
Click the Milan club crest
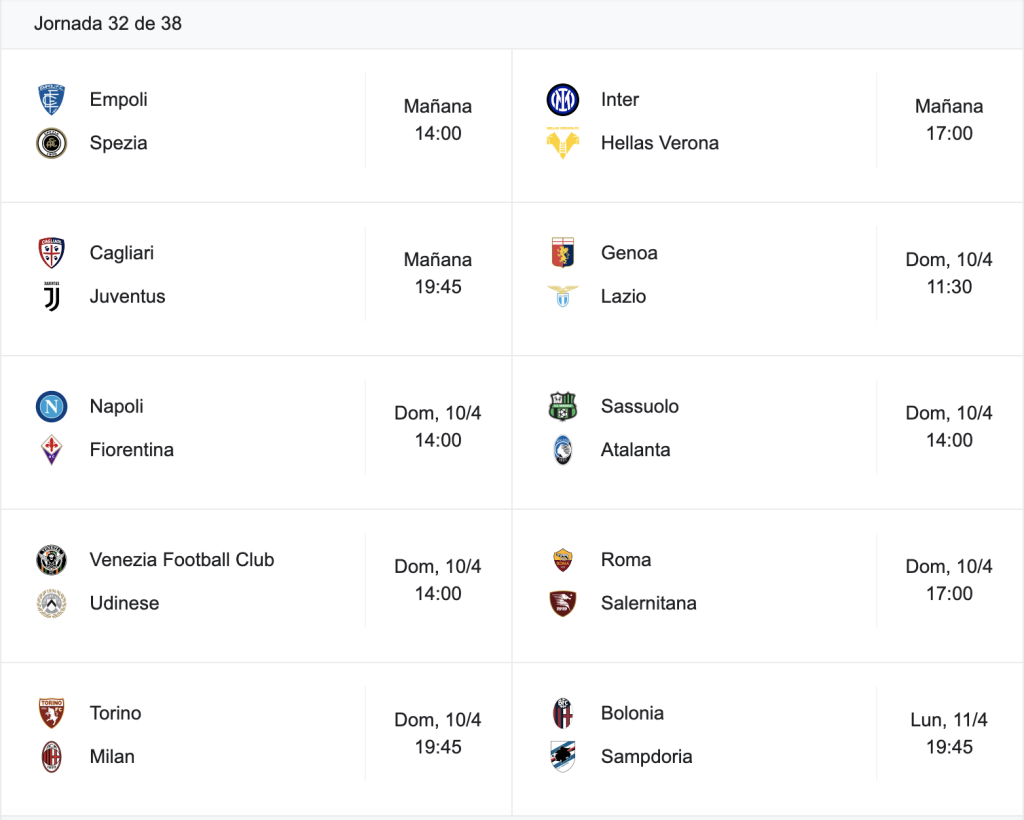(52, 757)
